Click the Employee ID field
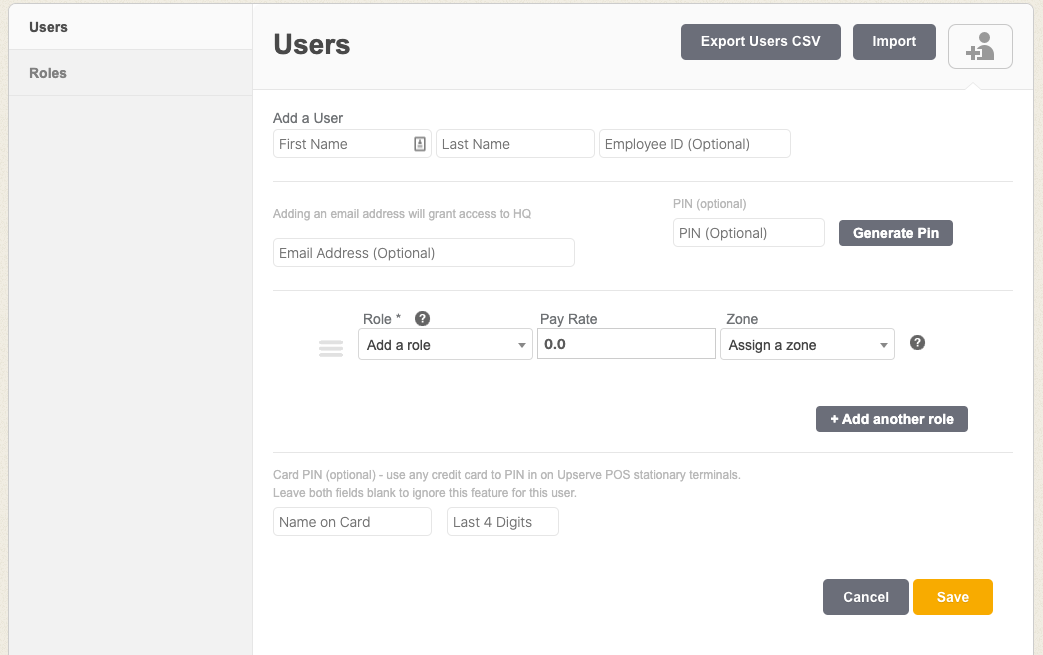Viewport: 1043px width, 655px height. [694, 143]
